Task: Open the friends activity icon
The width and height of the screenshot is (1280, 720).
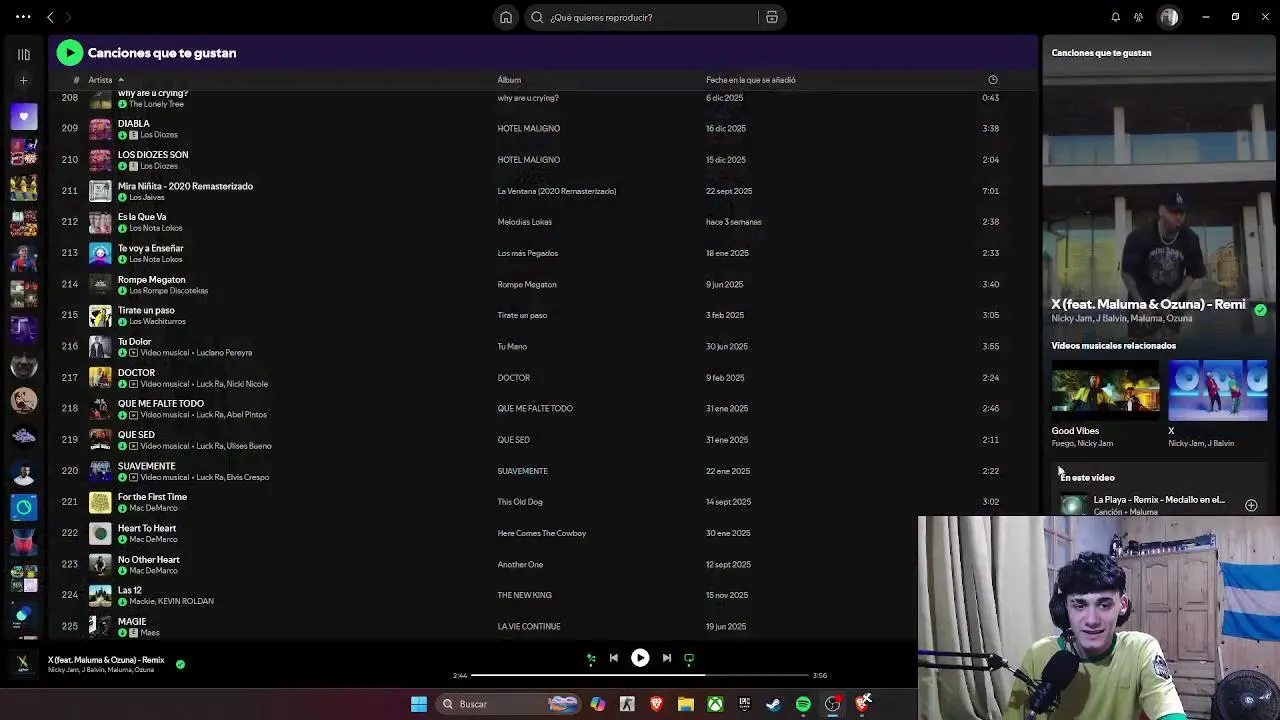Action: pos(1138,17)
